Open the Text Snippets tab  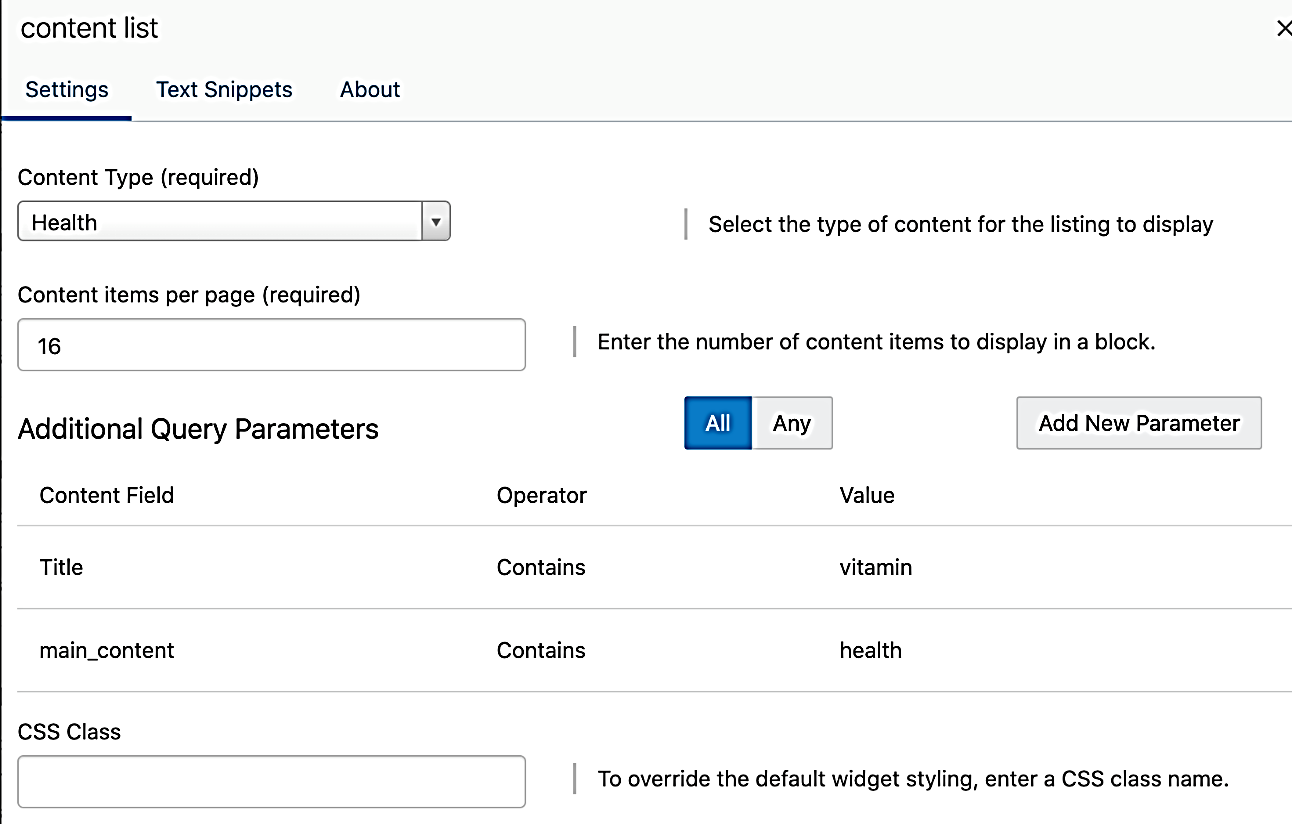[x=224, y=90]
